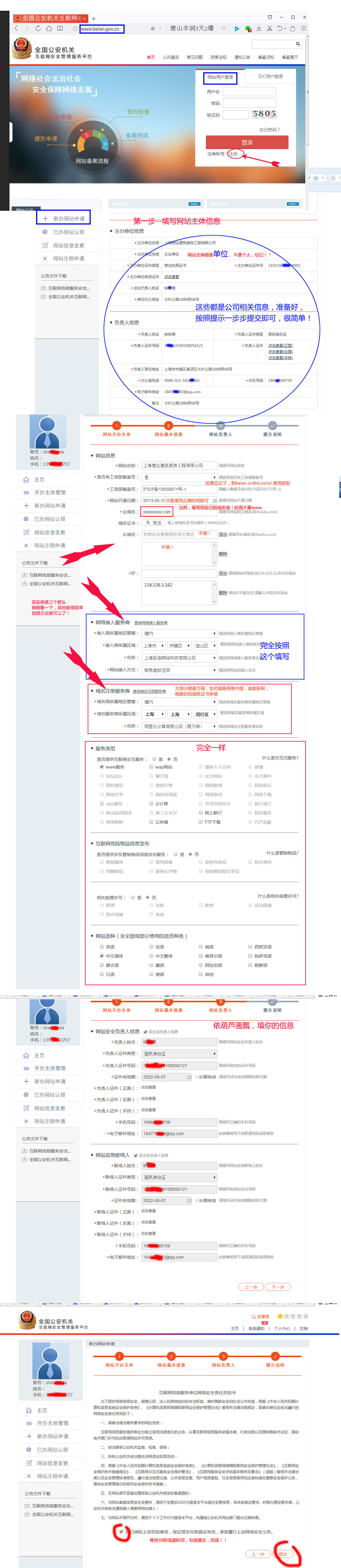Screen dimensions: 341x1568
Task: Click the browser back arrow
Action: click(16, 29)
